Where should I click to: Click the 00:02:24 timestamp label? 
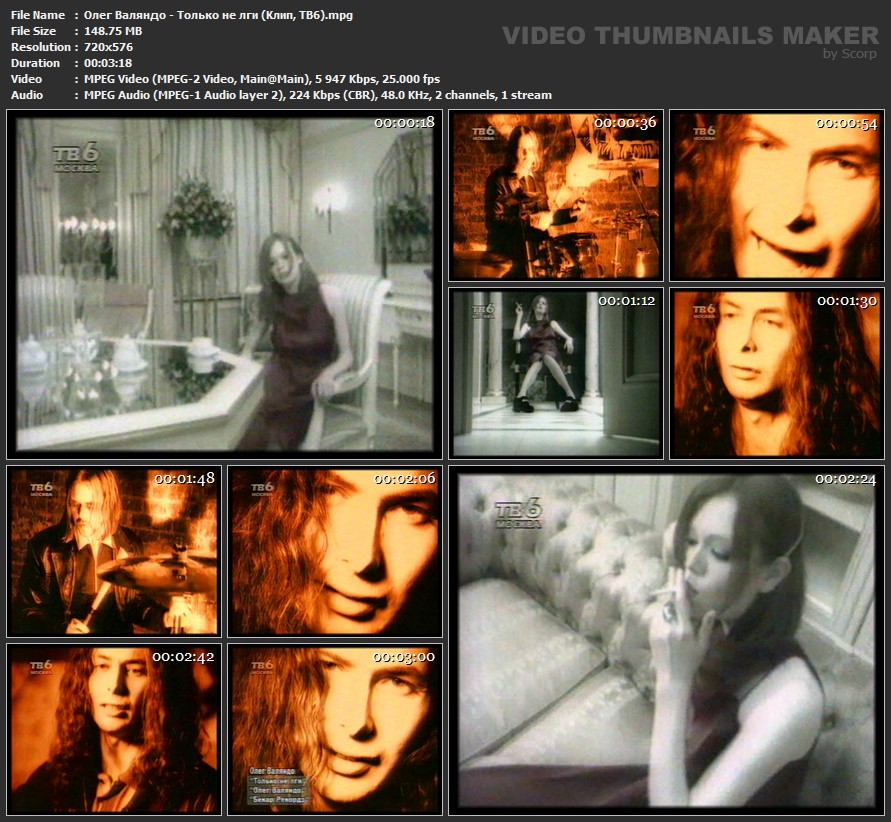pos(844,479)
